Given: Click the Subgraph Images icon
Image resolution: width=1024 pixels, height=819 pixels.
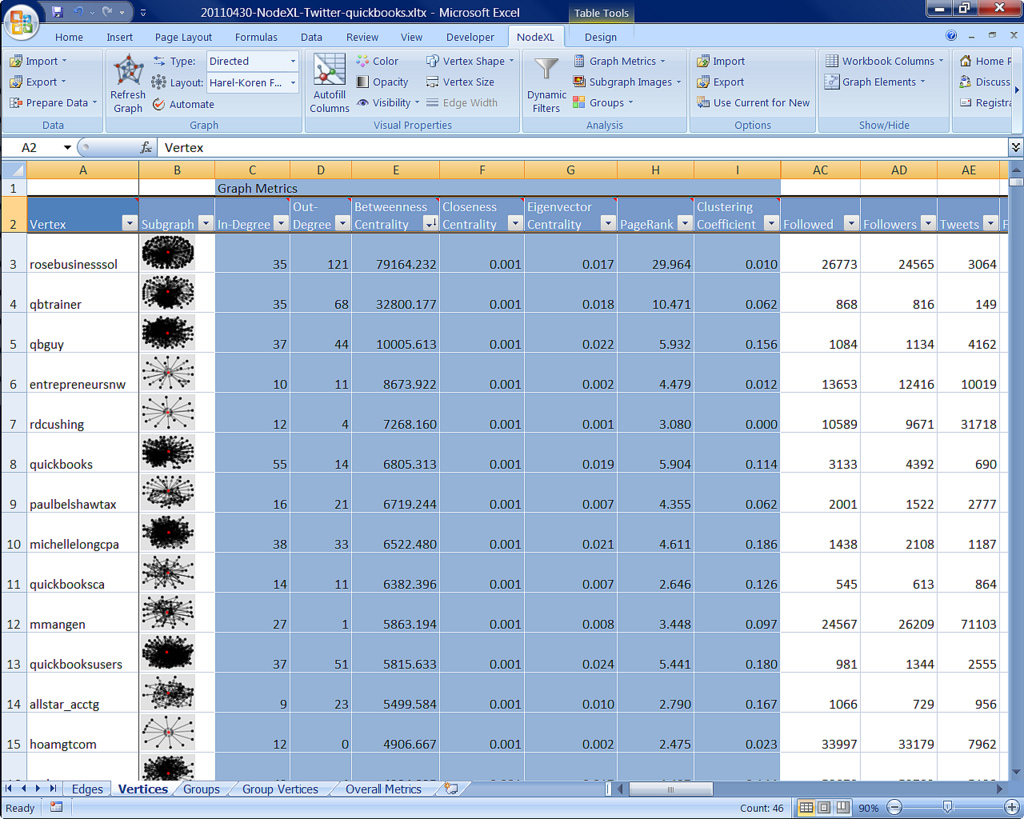Looking at the screenshot, I should point(579,82).
